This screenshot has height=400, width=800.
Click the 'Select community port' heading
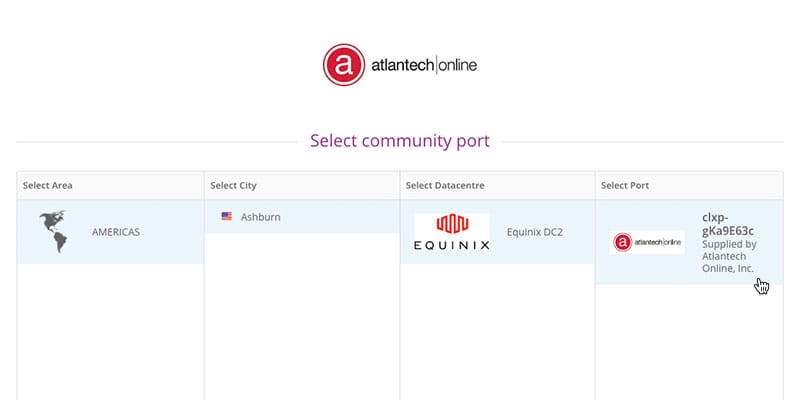(x=400, y=141)
